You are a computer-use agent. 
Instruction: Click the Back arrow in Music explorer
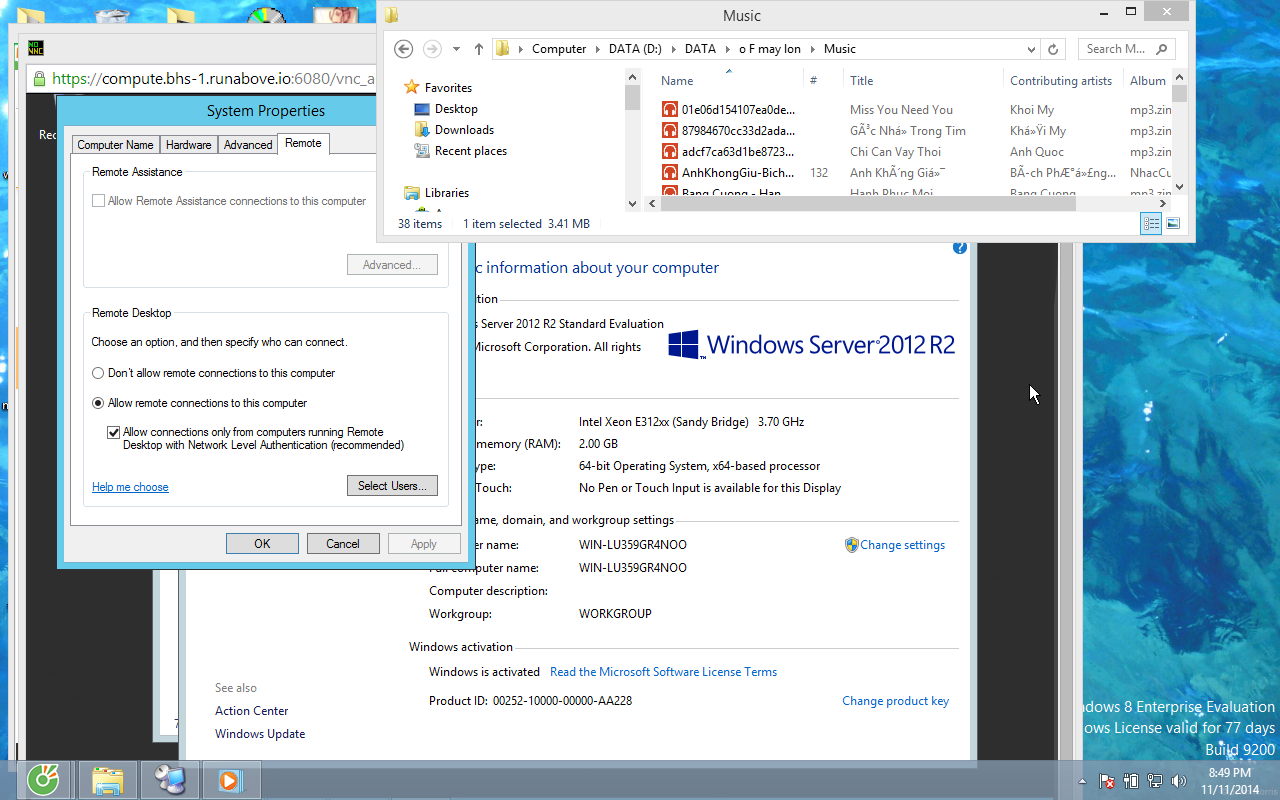[403, 49]
